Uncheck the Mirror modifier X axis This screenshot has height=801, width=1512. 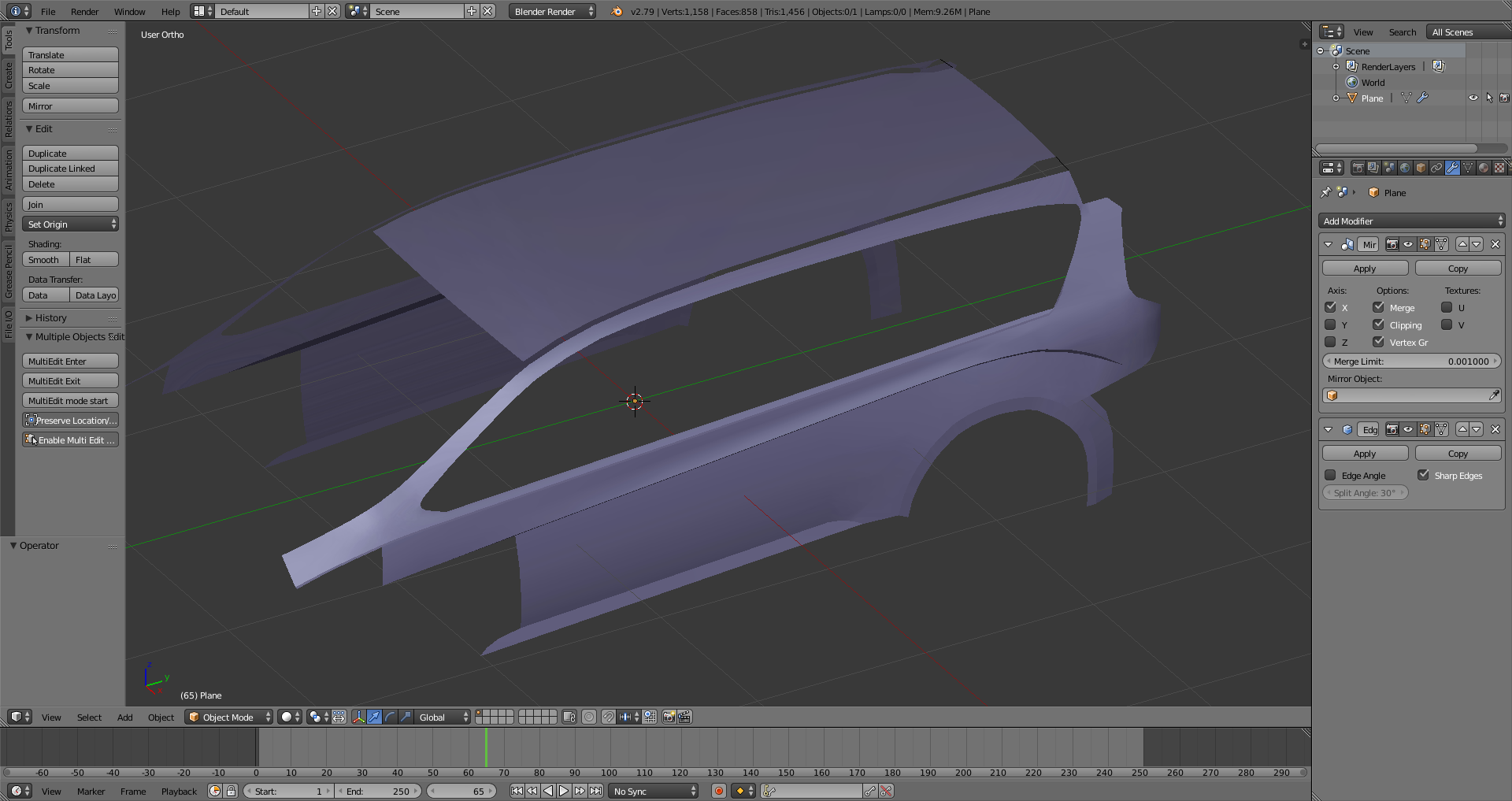[1331, 307]
